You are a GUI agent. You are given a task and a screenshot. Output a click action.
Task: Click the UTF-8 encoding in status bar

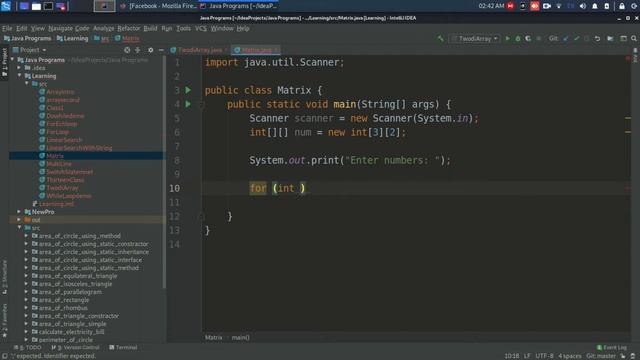[544, 356]
